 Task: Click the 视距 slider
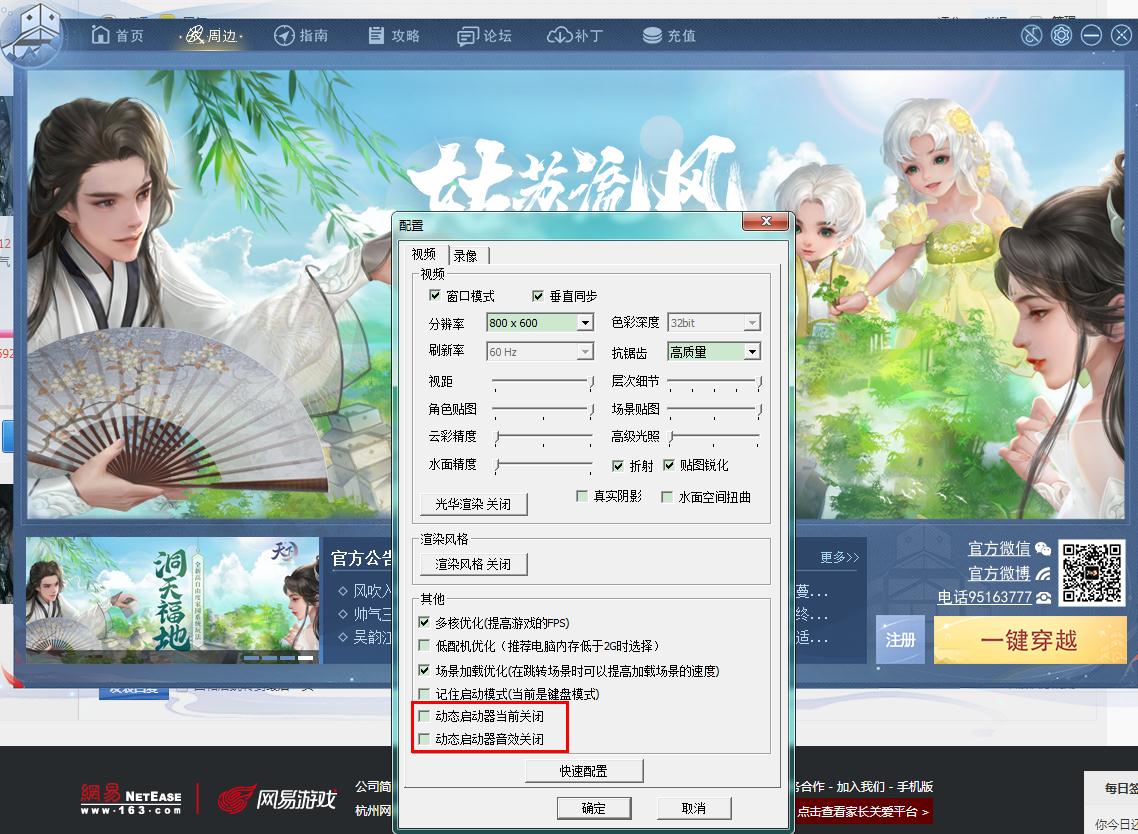coord(543,381)
